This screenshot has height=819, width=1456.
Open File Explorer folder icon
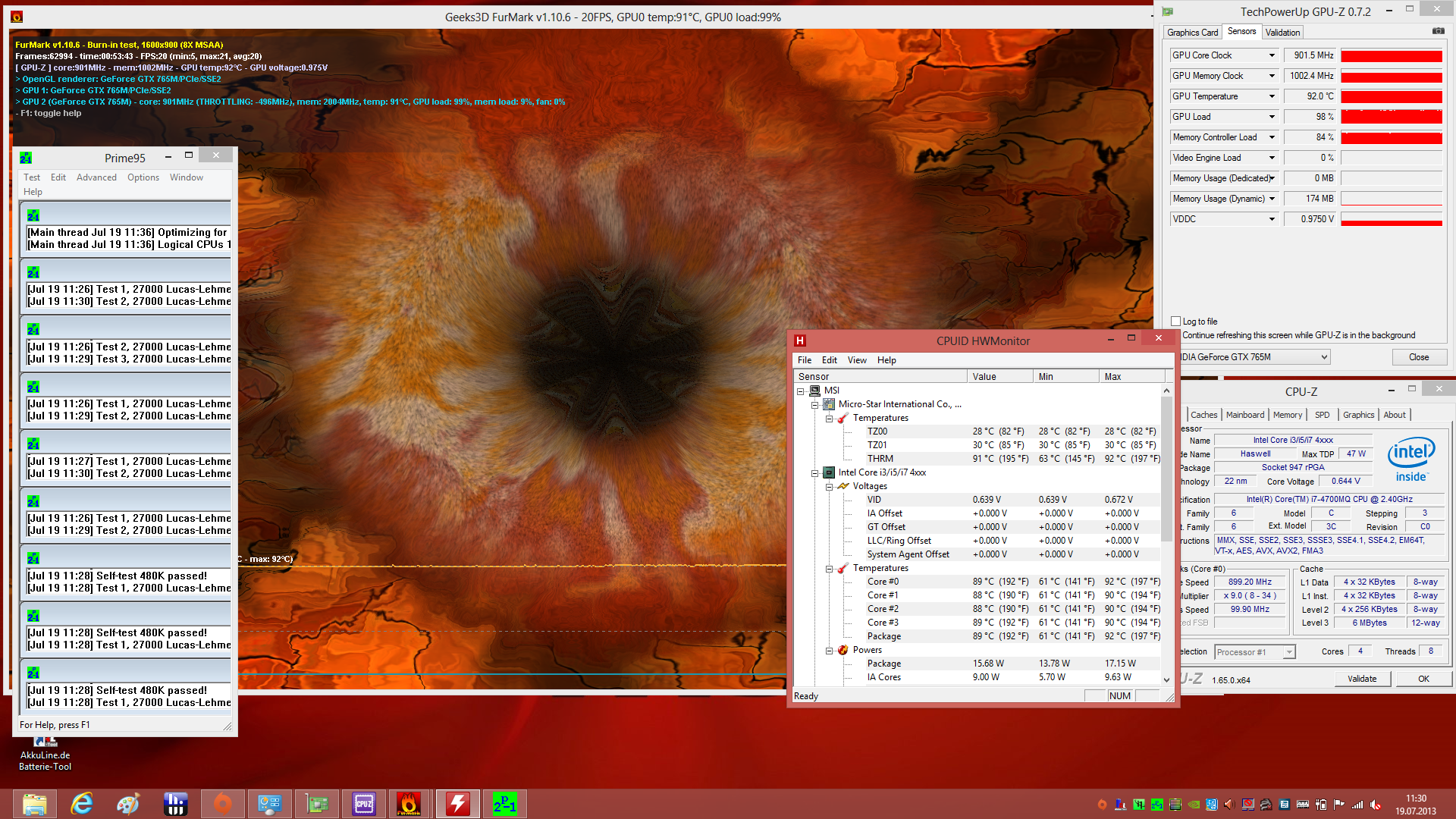[34, 804]
